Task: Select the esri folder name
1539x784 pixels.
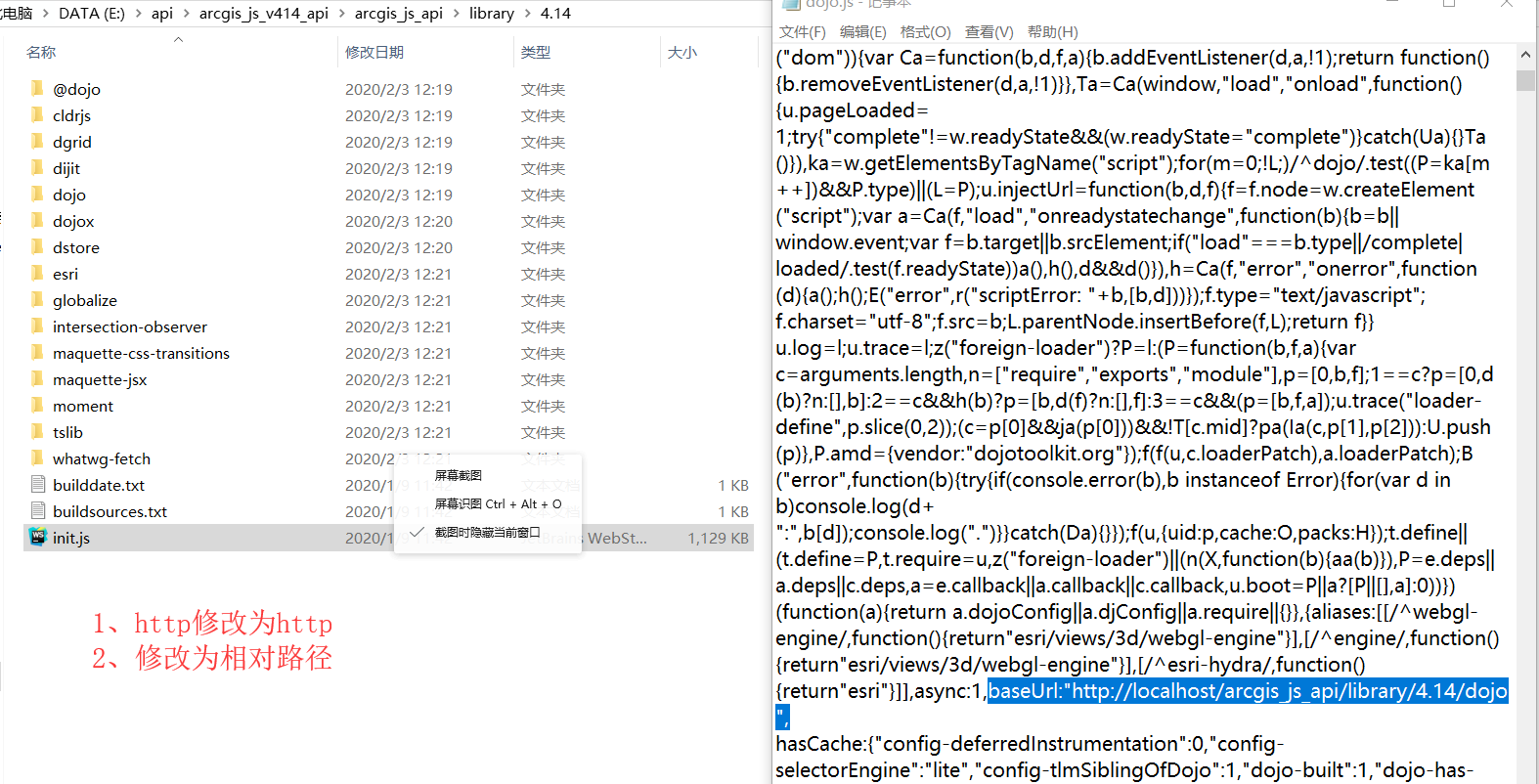Action: point(66,274)
